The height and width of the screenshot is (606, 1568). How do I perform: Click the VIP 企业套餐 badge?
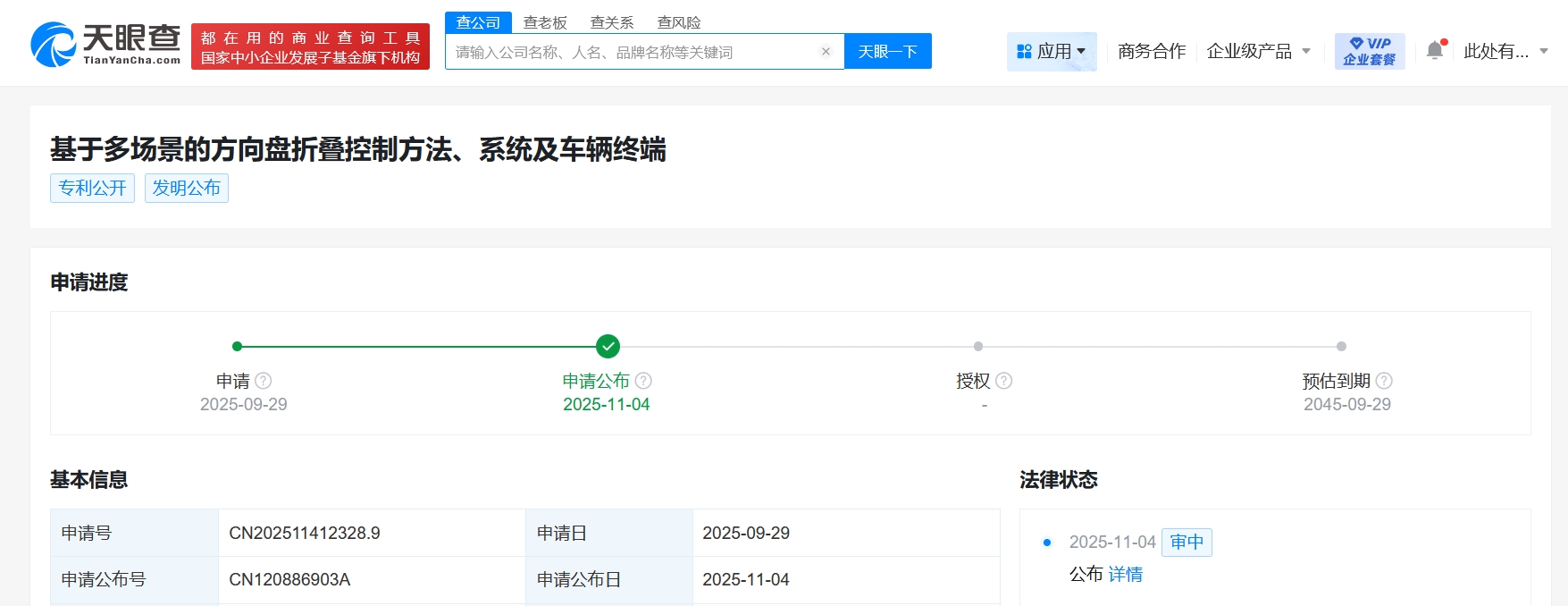coord(1369,52)
